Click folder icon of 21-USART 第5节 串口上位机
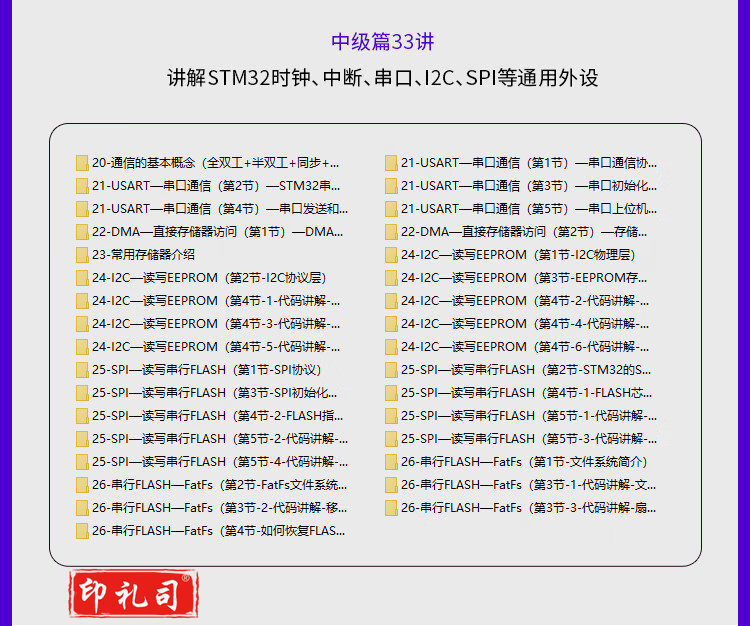The height and width of the screenshot is (626, 750). [391, 209]
